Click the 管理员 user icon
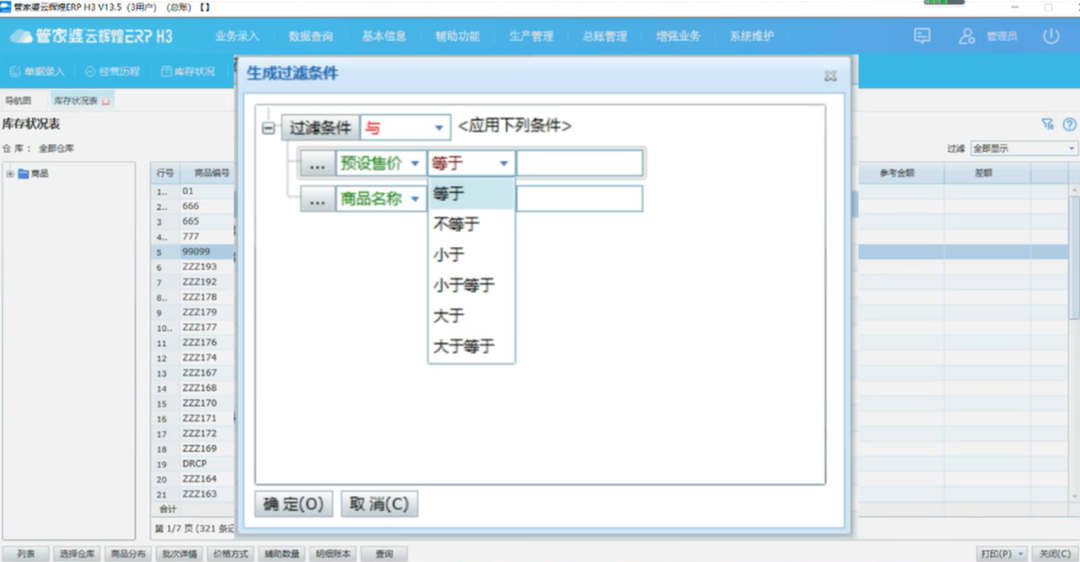1080x562 pixels. 967,36
